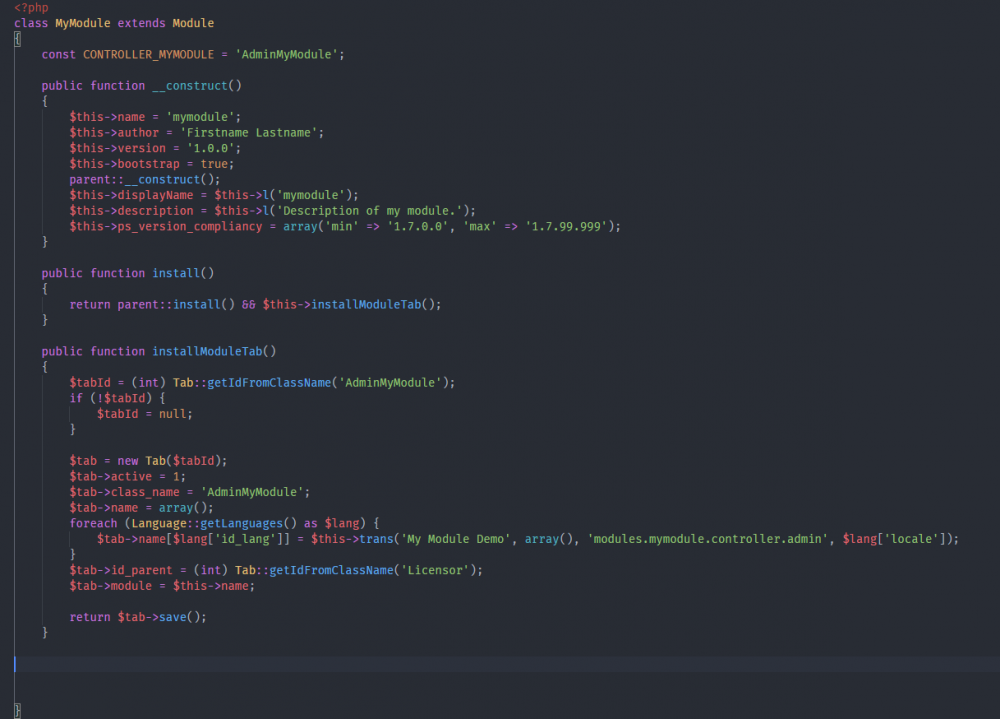Click 'ps_version_compliancy' property
This screenshot has width=1000, height=719.
point(189,226)
